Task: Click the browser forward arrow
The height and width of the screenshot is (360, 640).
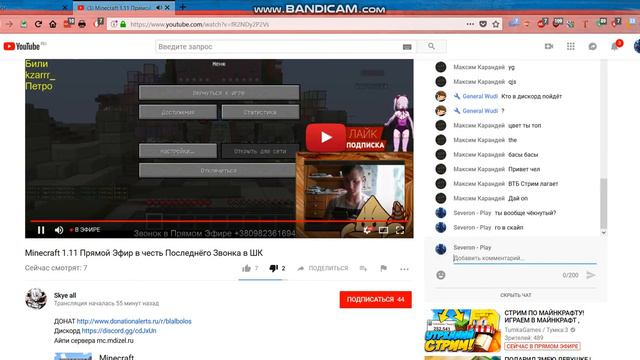Action: coord(9,24)
